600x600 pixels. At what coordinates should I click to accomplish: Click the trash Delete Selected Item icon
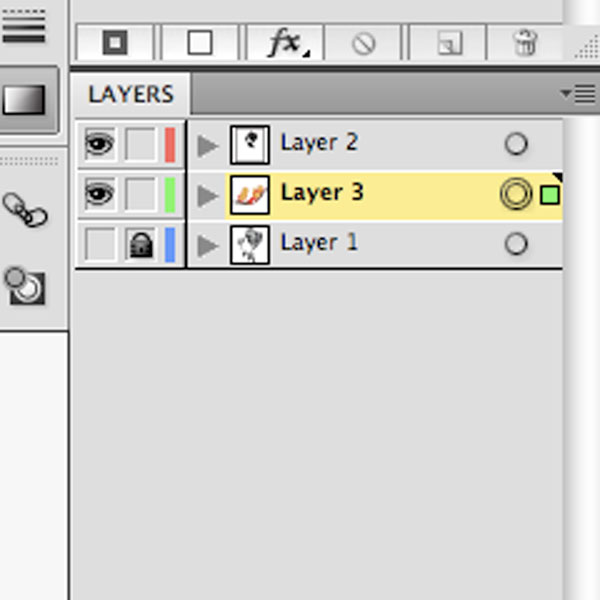[x=525, y=42]
